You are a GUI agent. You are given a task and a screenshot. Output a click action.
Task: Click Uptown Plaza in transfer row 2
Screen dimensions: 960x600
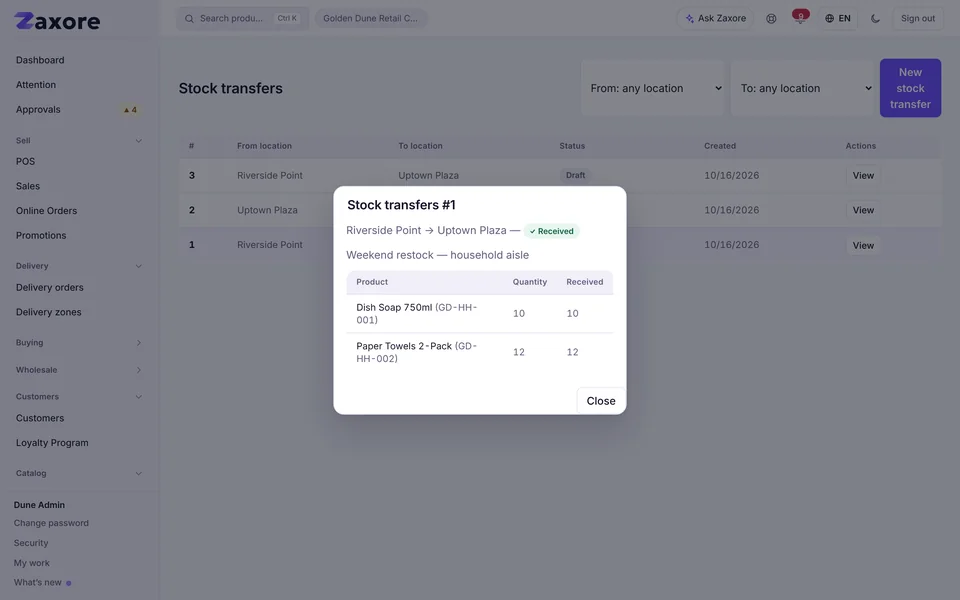267,210
